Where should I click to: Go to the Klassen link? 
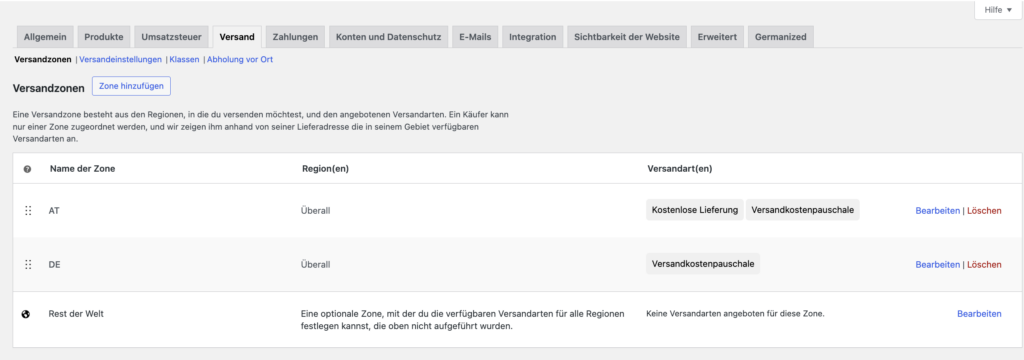pos(184,59)
